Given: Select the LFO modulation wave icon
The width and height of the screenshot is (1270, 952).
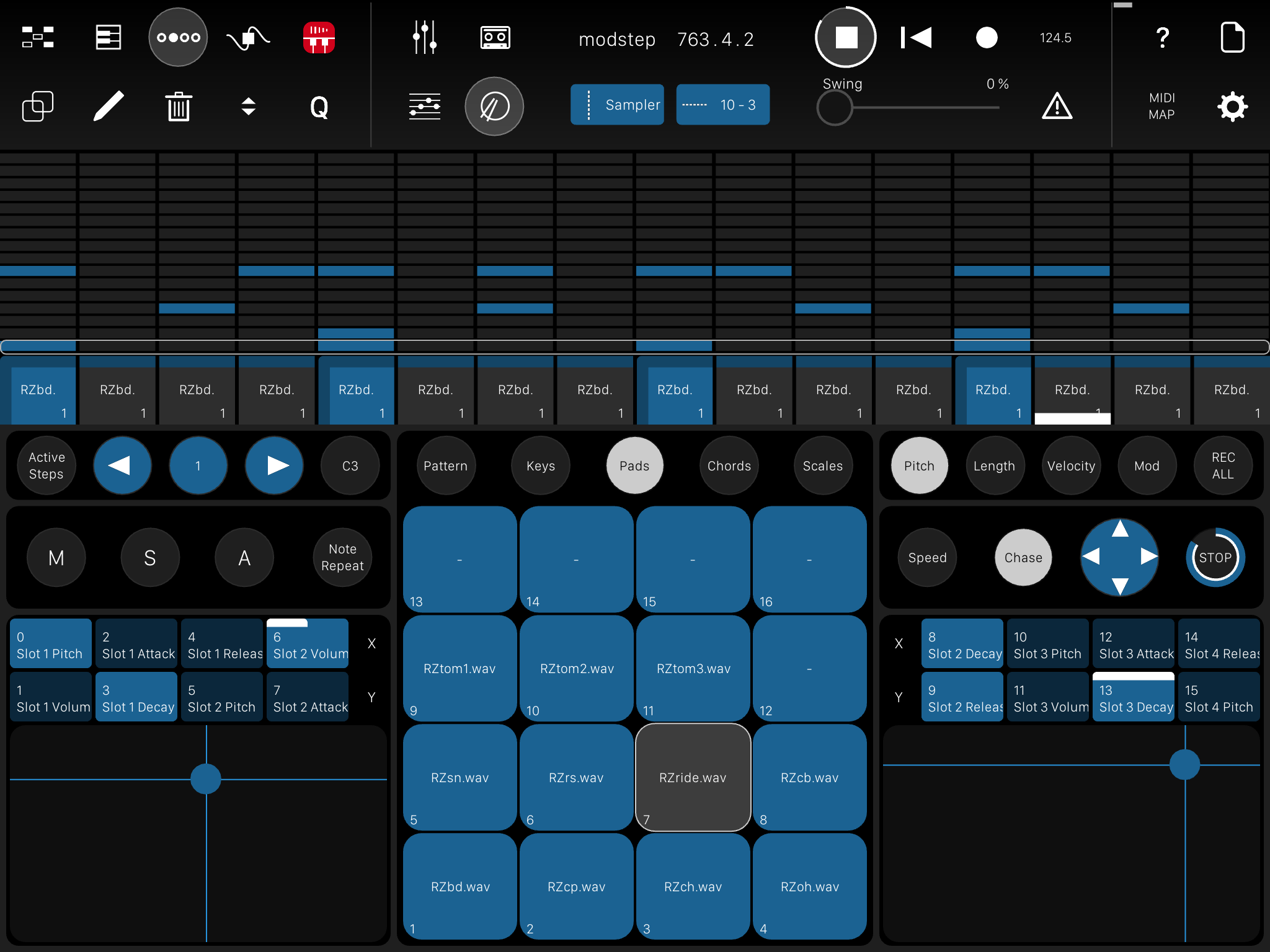Looking at the screenshot, I should pyautogui.click(x=247, y=37).
